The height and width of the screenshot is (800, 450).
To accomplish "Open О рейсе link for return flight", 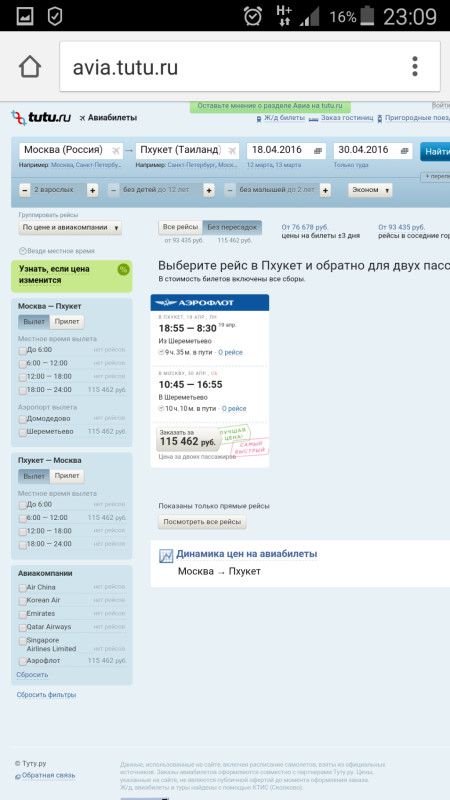I will click(x=234, y=409).
